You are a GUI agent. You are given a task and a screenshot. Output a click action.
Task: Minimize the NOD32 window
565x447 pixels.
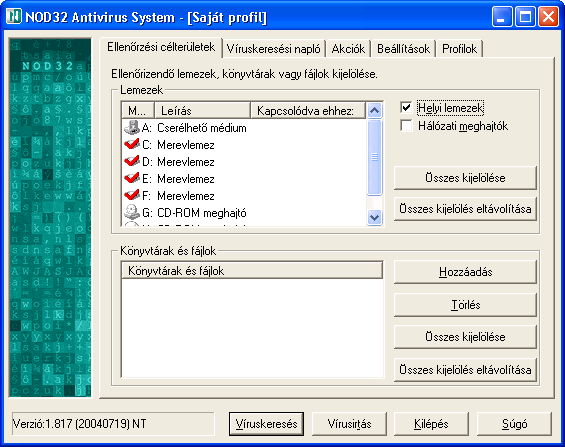(502, 17)
